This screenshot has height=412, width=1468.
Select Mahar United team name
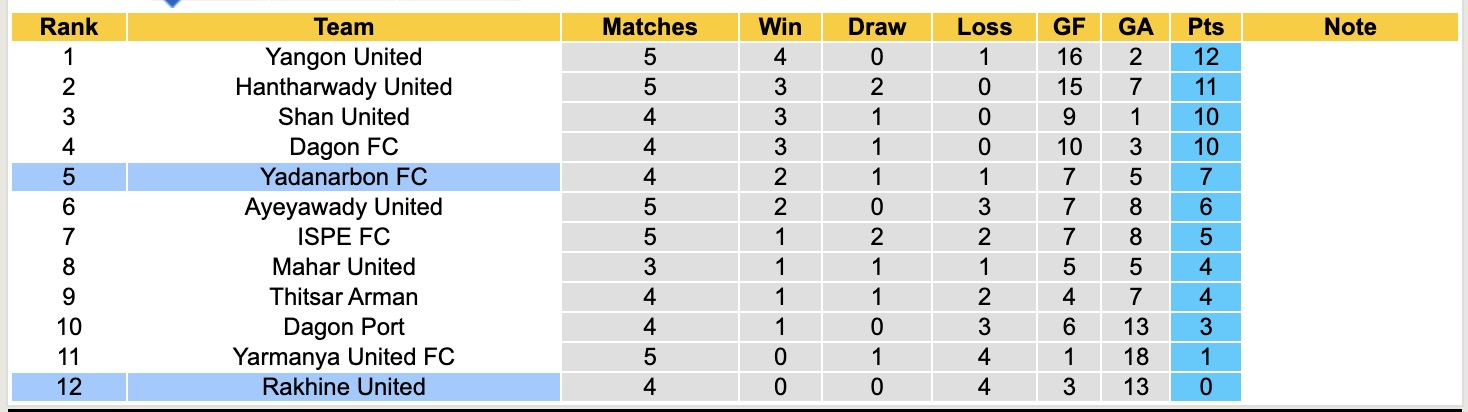(x=343, y=267)
